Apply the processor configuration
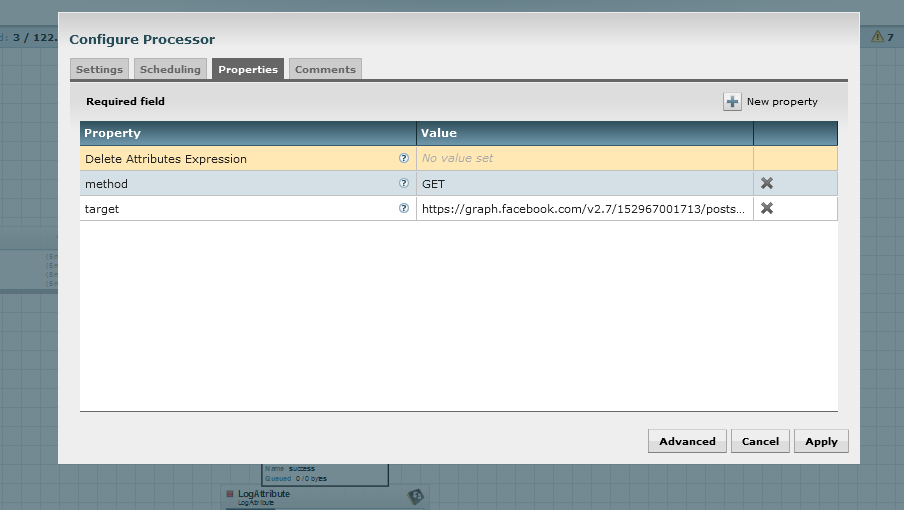Viewport: 907px width, 512px height. (x=821, y=441)
